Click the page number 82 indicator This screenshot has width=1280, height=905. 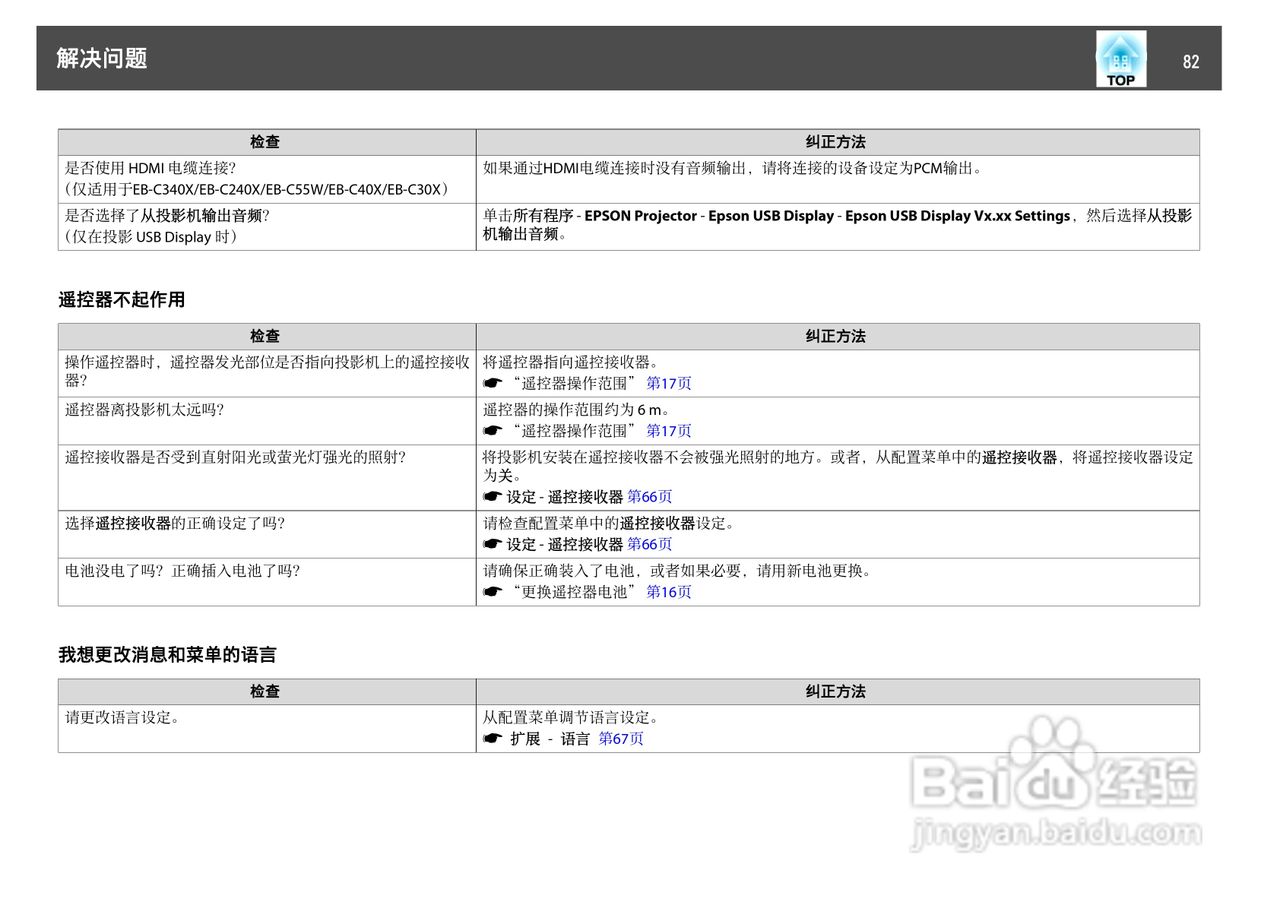tap(1191, 61)
